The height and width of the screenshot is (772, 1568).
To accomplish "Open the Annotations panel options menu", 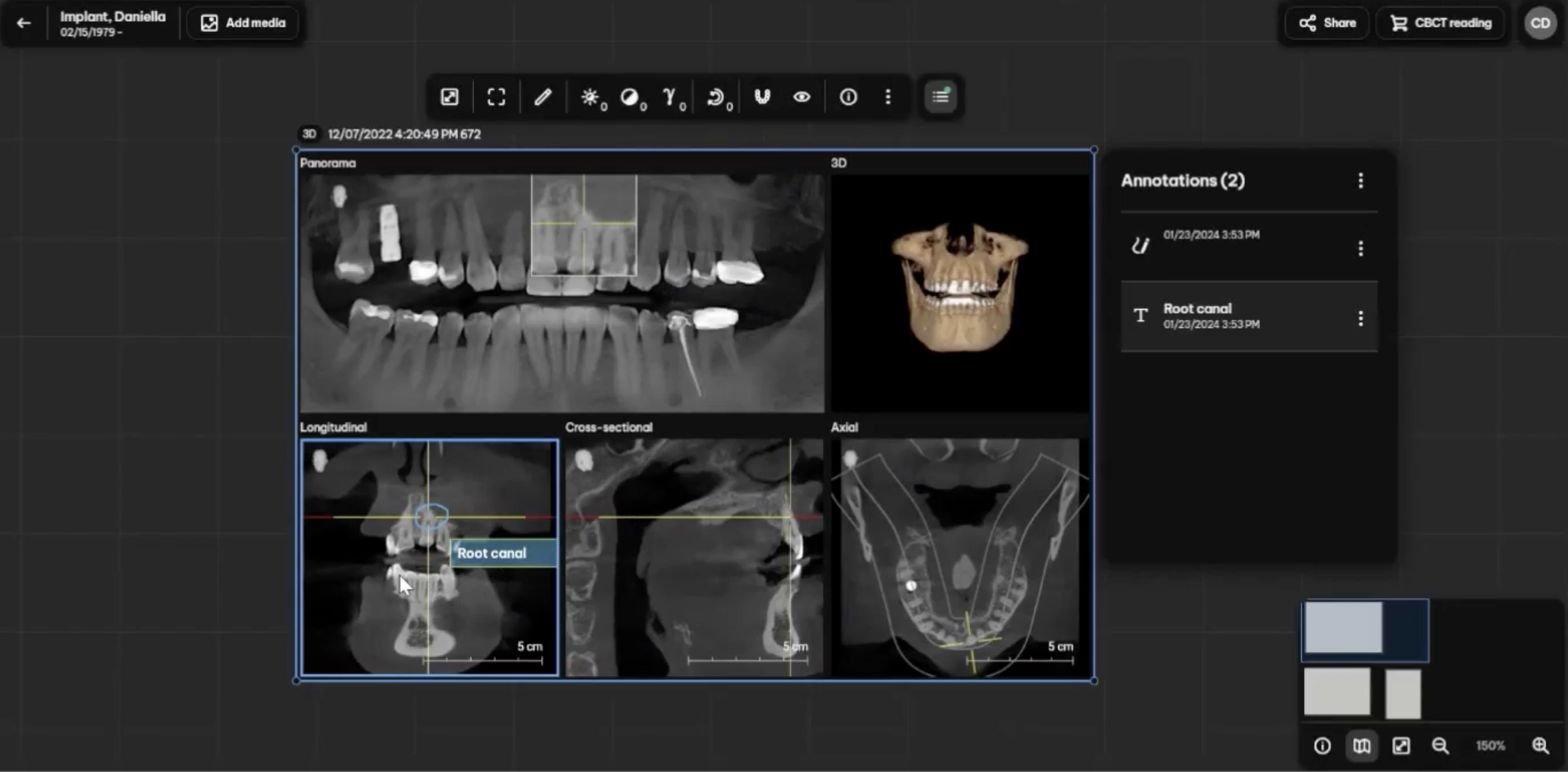I will 1361,181.
